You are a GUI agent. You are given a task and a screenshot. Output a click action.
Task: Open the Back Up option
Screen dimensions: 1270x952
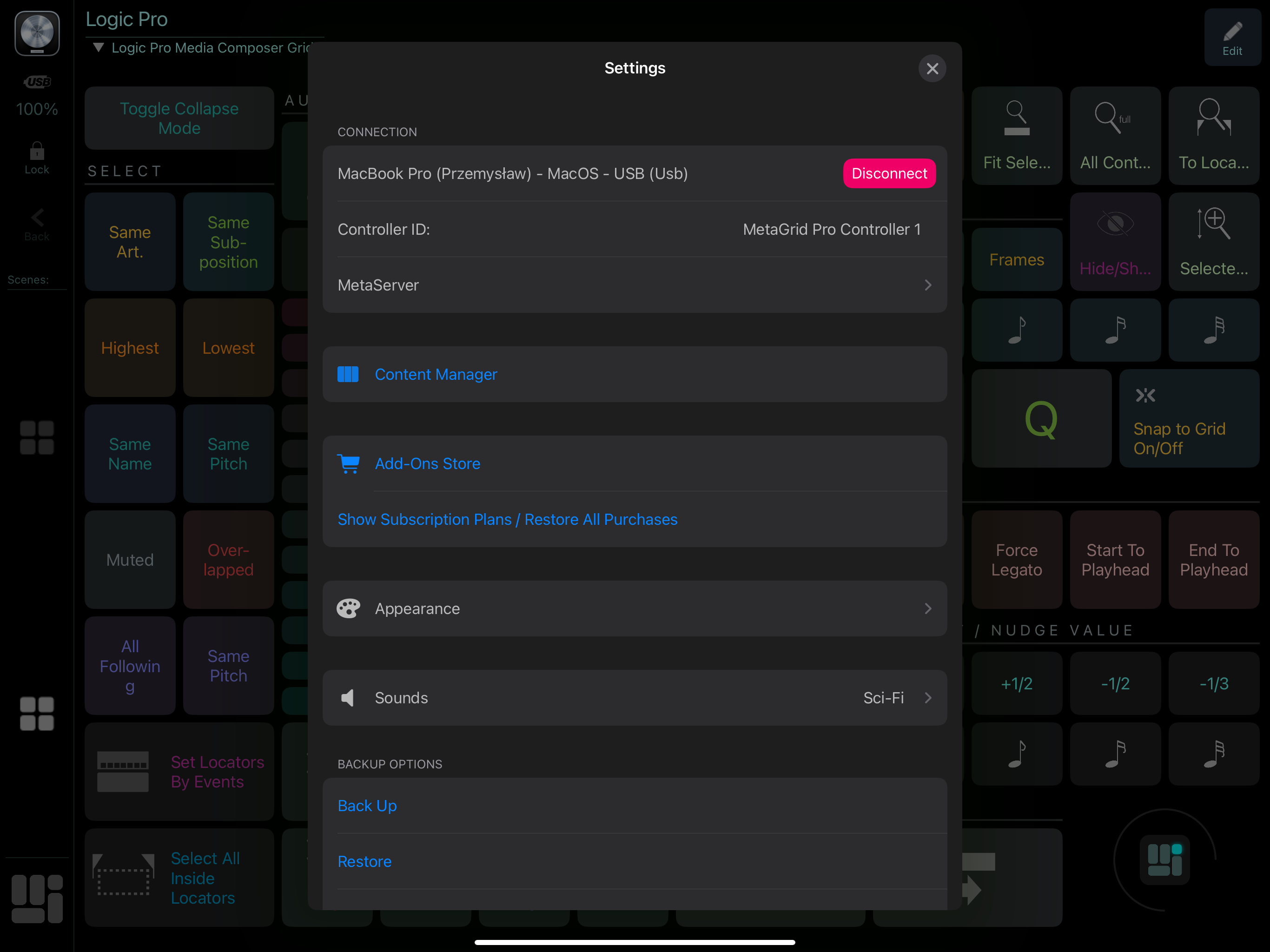[367, 806]
